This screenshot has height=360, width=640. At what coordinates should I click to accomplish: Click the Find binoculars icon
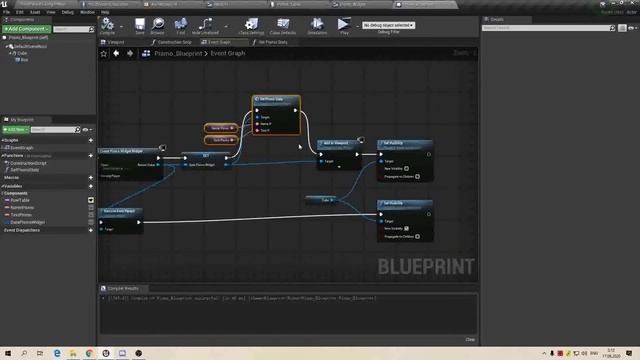point(181,24)
